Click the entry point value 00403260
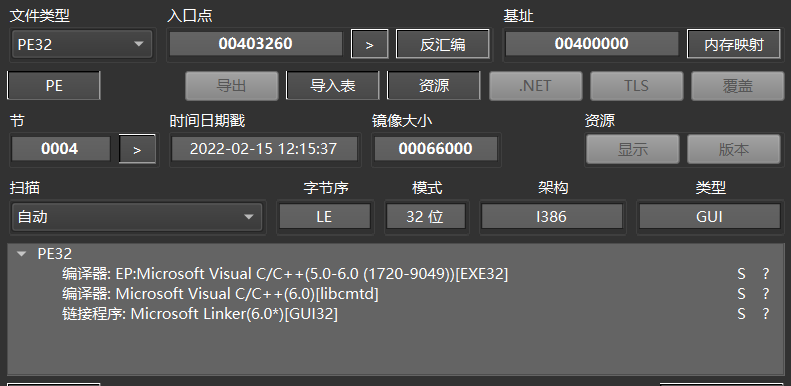The width and height of the screenshot is (791, 386). click(x=255, y=44)
